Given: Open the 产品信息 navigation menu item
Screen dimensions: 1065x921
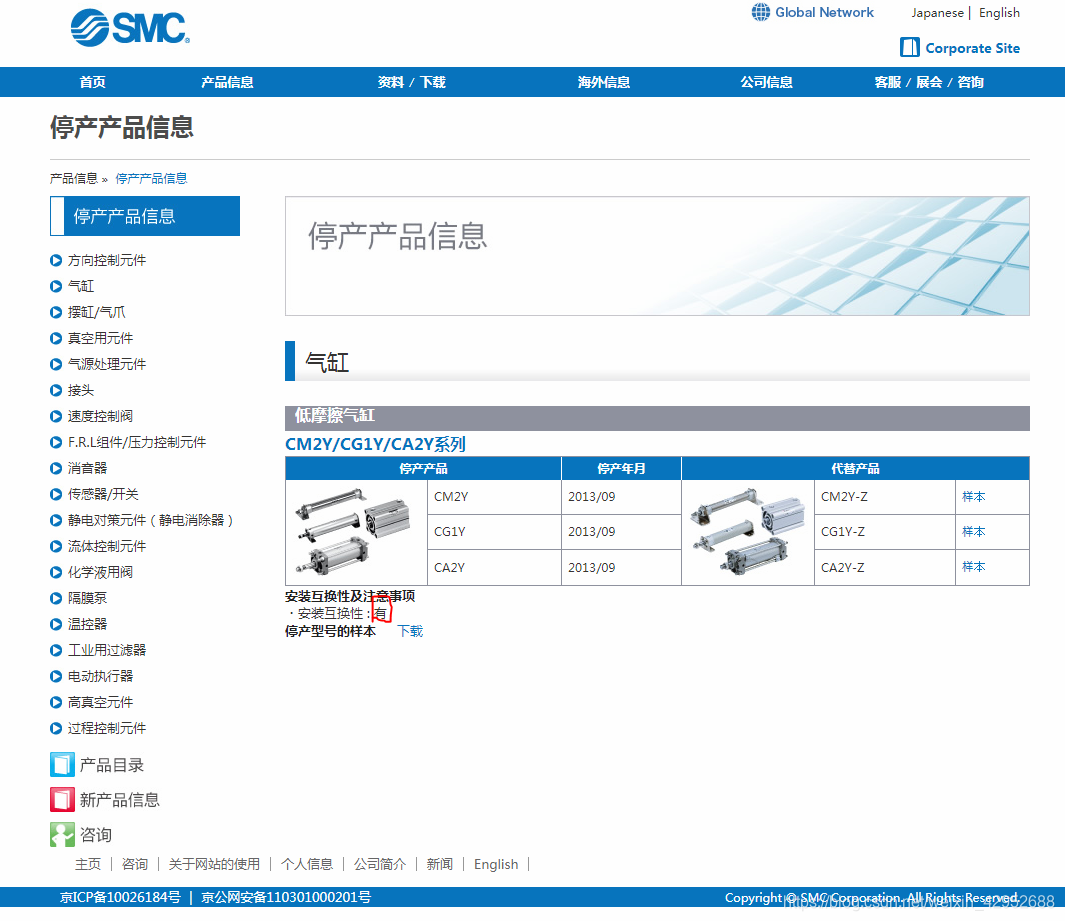Looking at the screenshot, I should click(x=228, y=82).
